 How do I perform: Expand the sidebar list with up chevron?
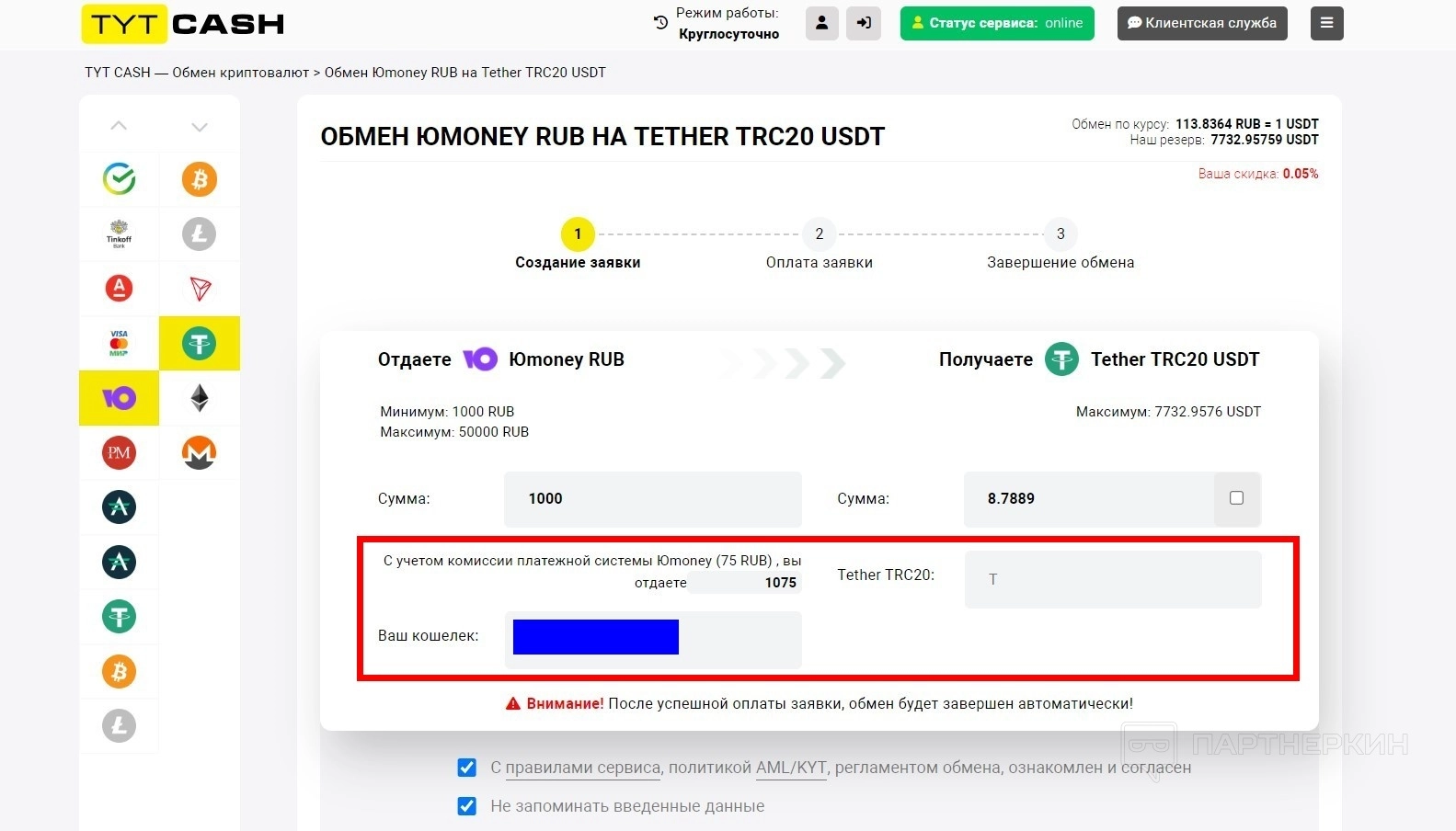click(x=119, y=126)
